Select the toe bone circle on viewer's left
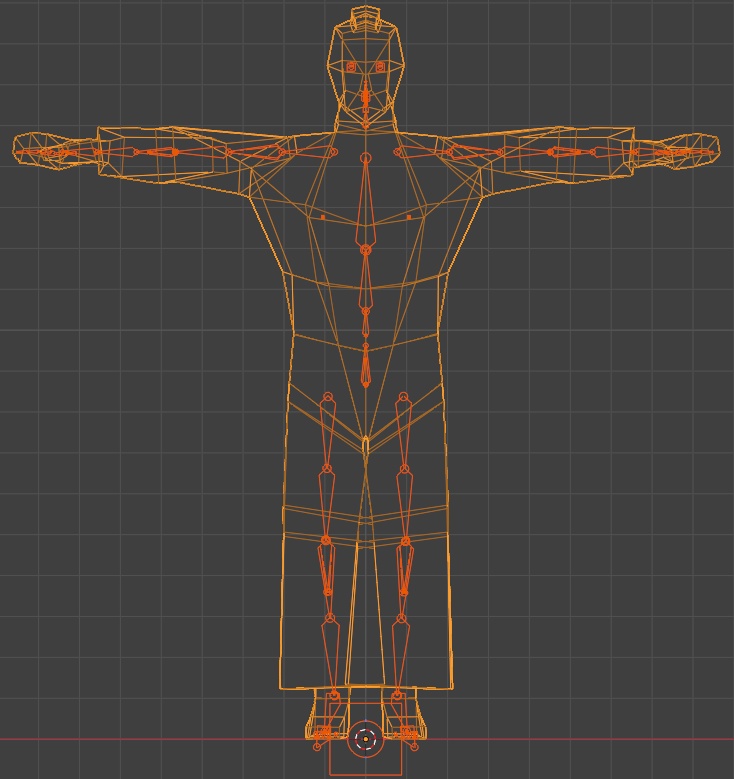 click(317, 747)
